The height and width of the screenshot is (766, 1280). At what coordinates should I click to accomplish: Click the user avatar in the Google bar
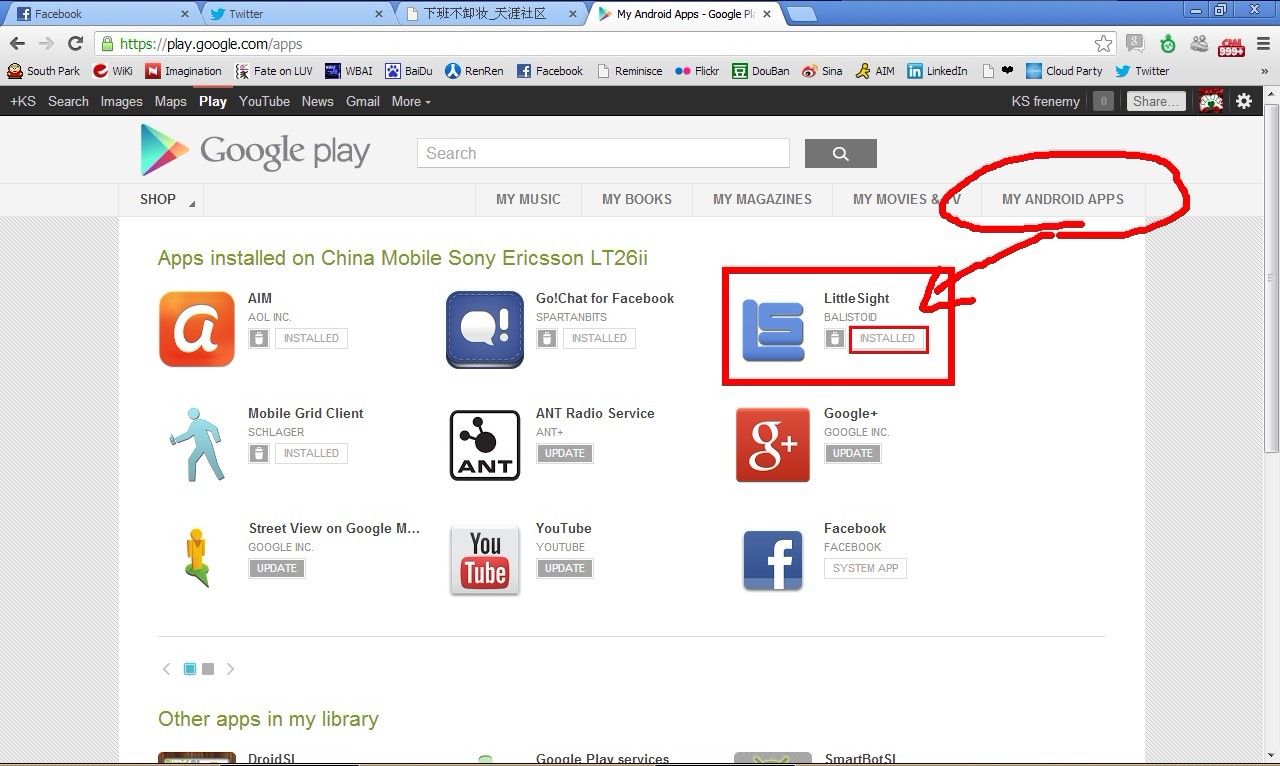coord(1211,101)
